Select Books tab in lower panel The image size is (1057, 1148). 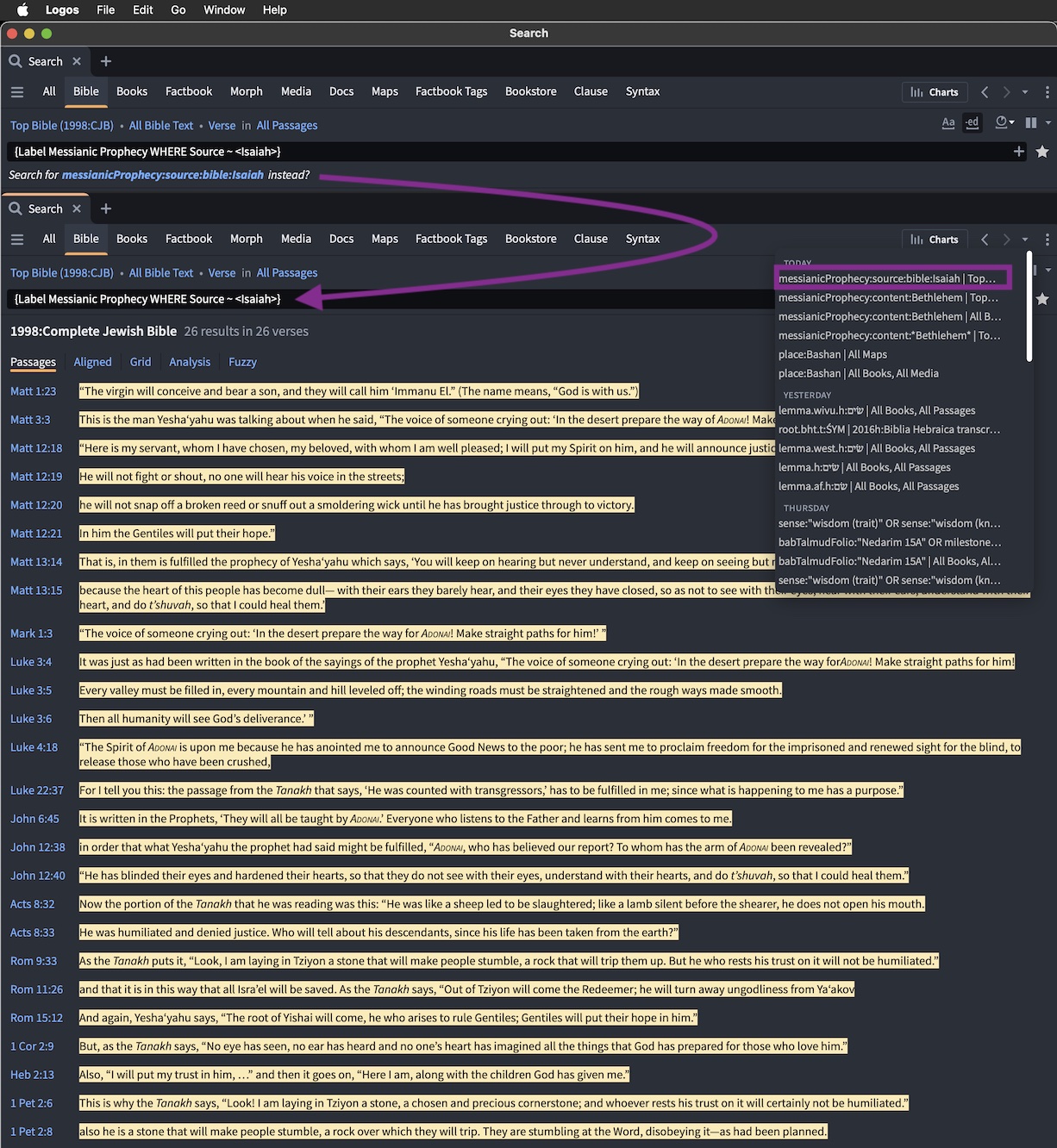(x=132, y=239)
